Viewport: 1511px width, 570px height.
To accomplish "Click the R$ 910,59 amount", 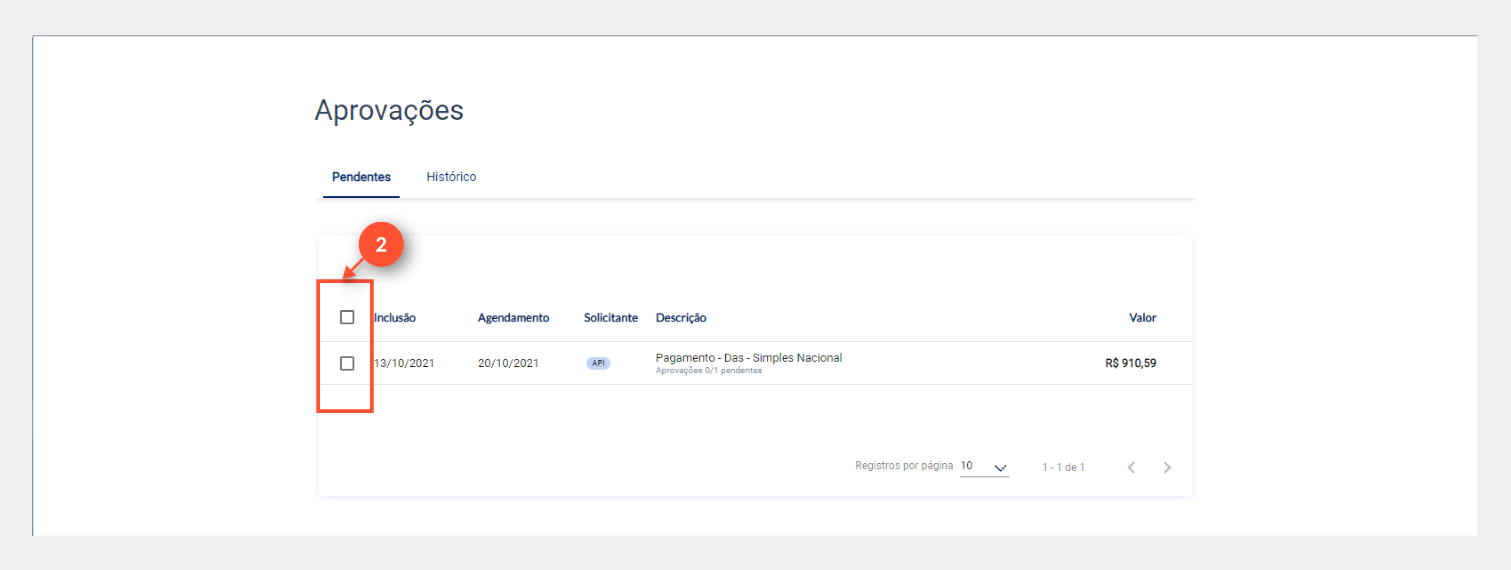I will tap(1130, 363).
